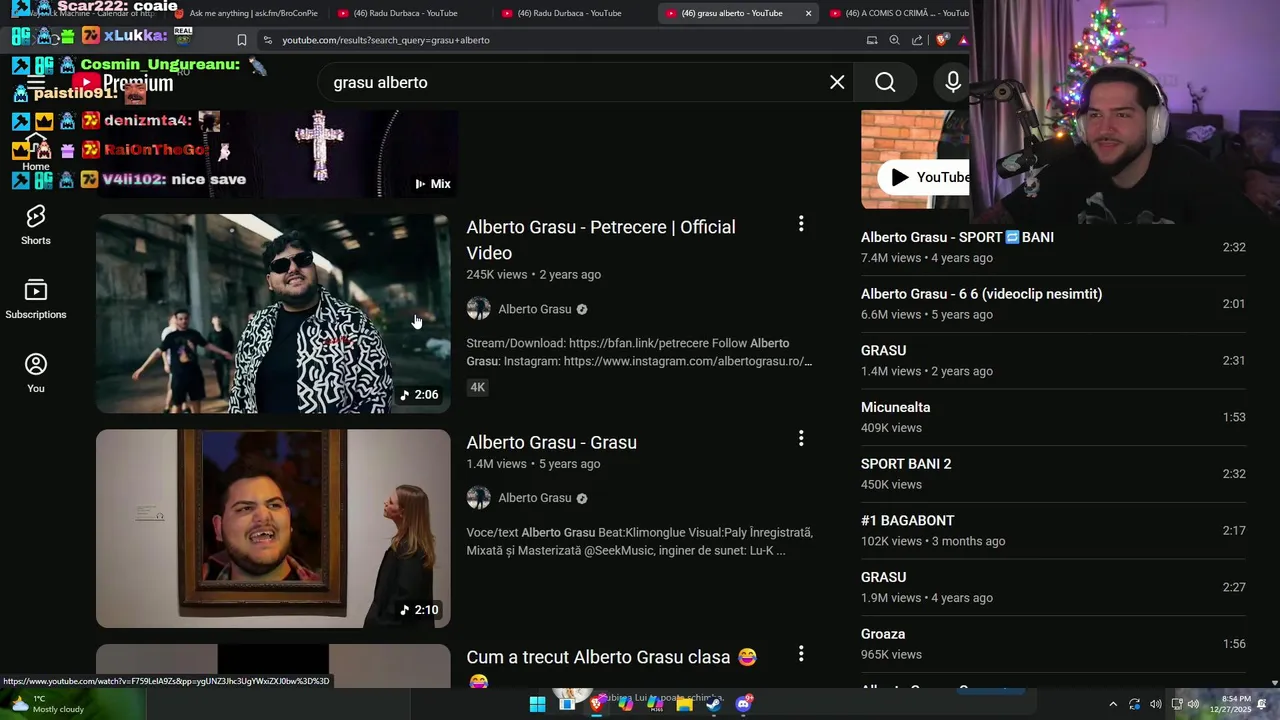The image size is (1280, 720).
Task: Switch to ask.fm Ask me anything tab
Action: [245, 13]
